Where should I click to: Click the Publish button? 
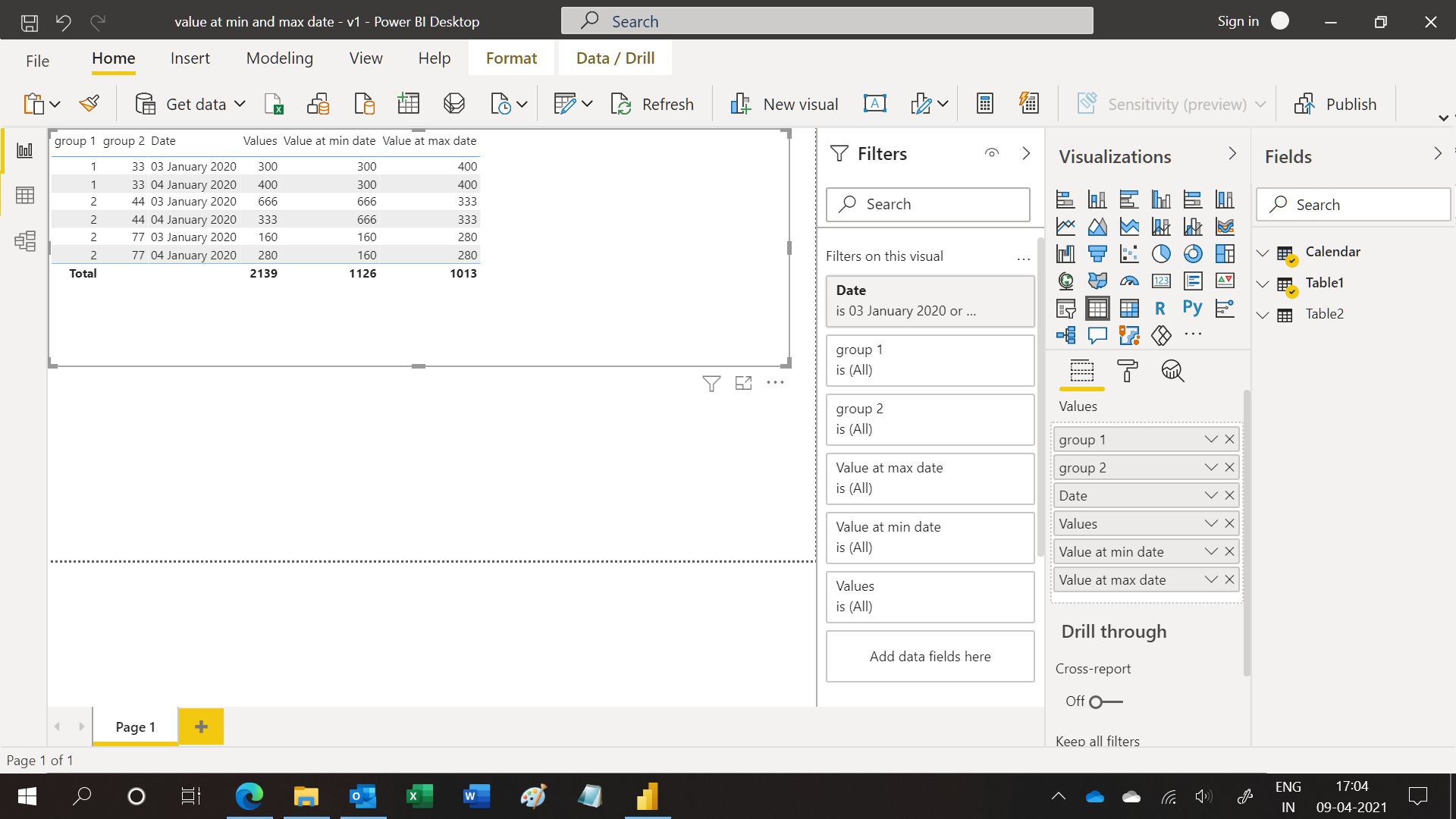tap(1335, 104)
